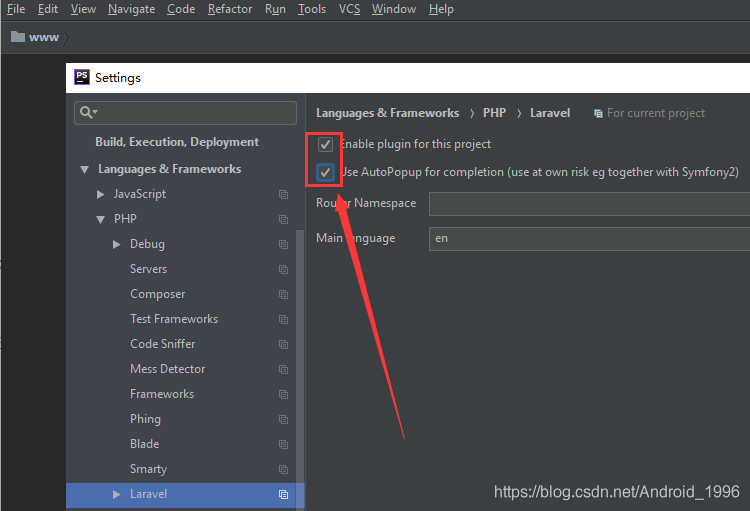Image resolution: width=750 pixels, height=511 pixels.
Task: Click project-level icon next to Blade
Action: pyautogui.click(x=284, y=444)
